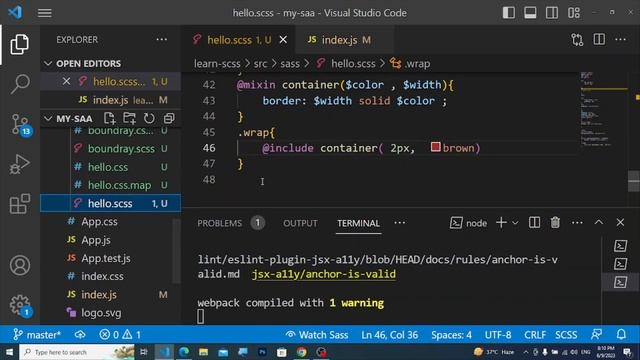This screenshot has width=640, height=360.
Task: Click the src breadcrumb folder
Action: click(260, 64)
